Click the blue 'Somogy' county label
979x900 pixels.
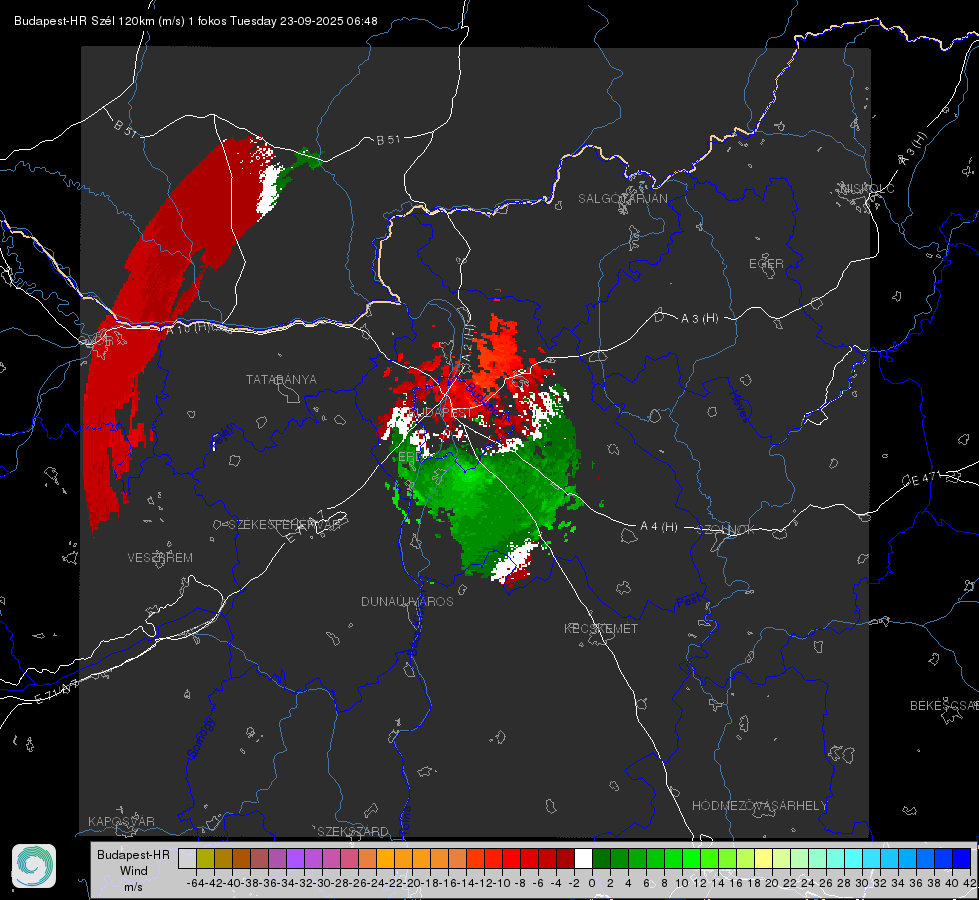point(200,738)
